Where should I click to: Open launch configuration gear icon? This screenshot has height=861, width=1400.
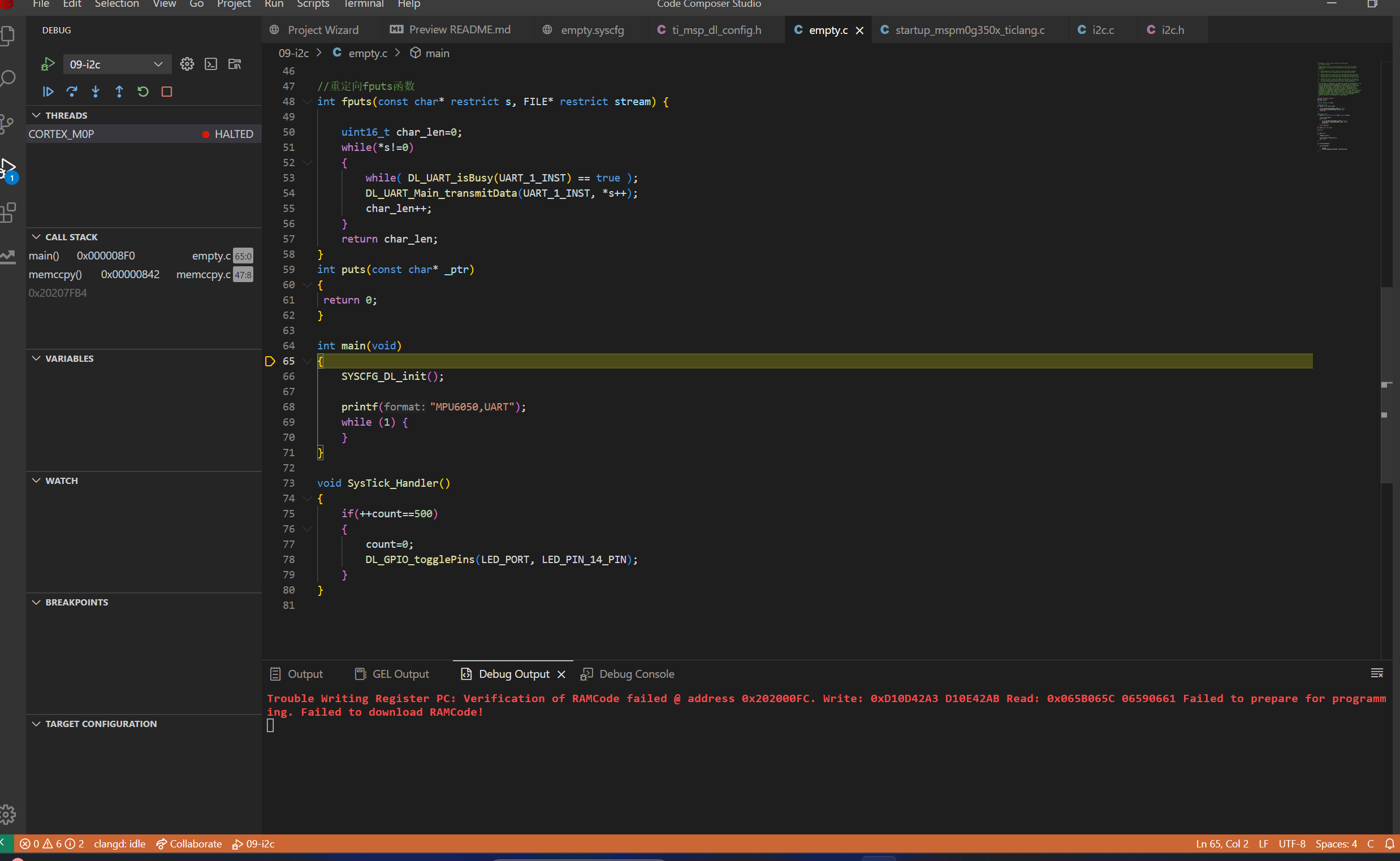pos(187,64)
